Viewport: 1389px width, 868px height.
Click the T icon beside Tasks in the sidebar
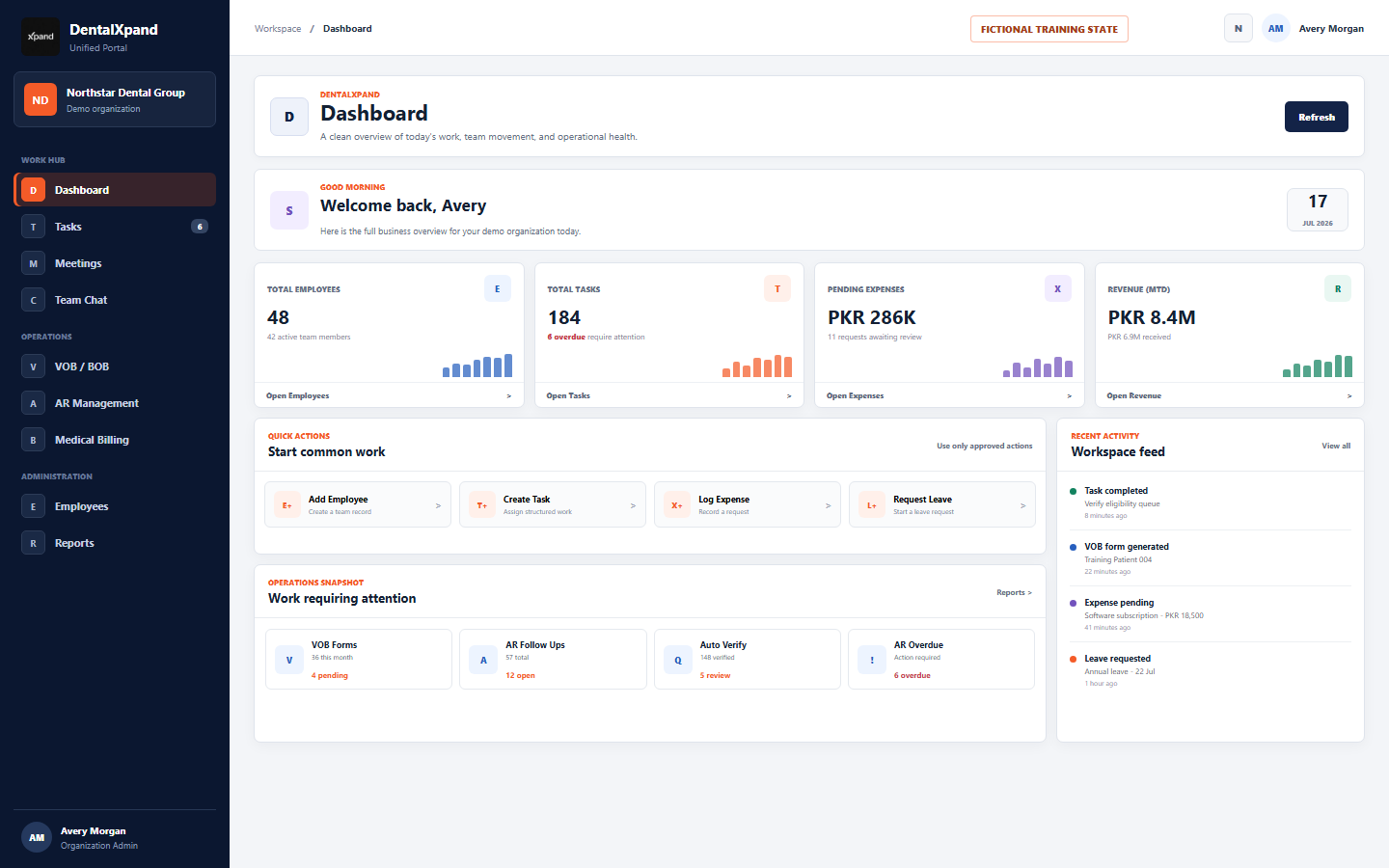(33, 227)
